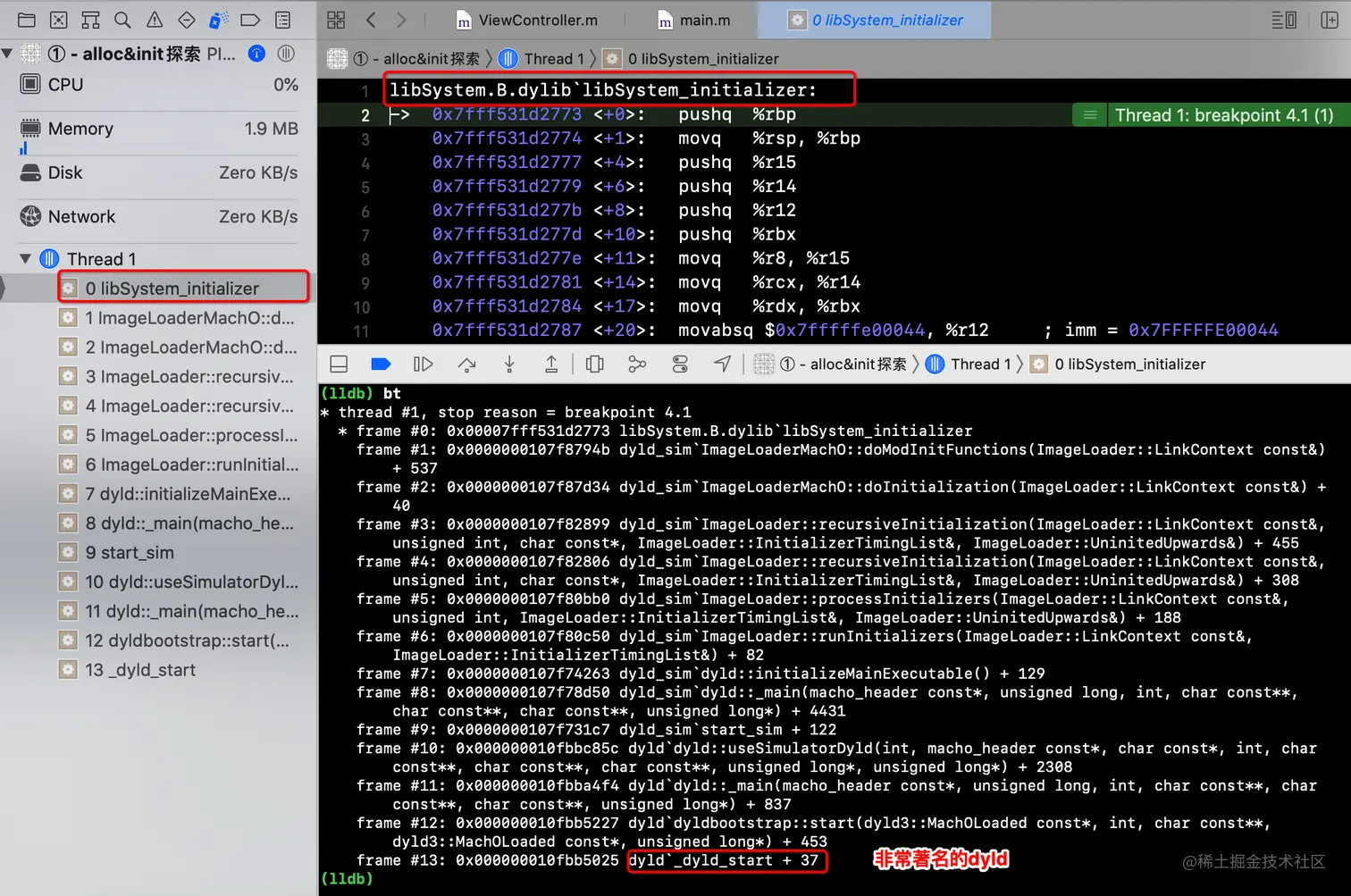Viewport: 1351px width, 896px height.
Task: Select stack frame 11 dyld::_main
Action: 179,611
